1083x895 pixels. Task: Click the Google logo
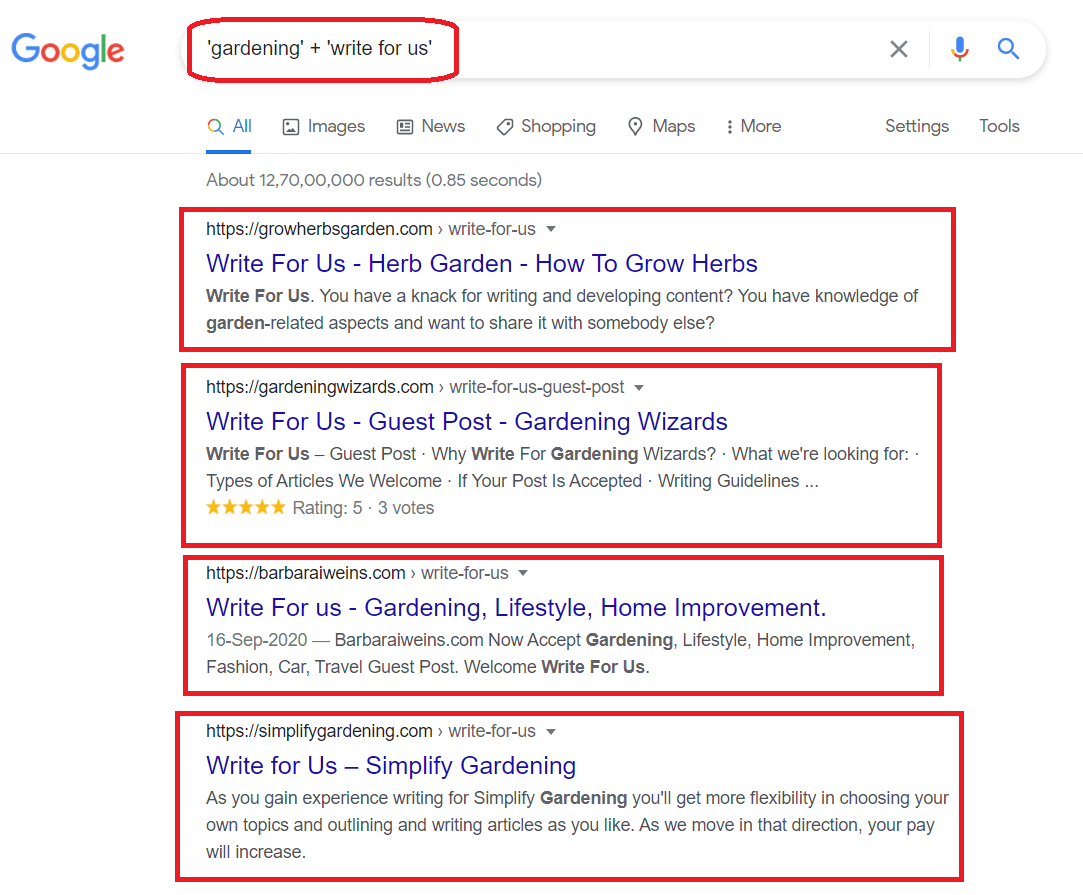(68, 50)
